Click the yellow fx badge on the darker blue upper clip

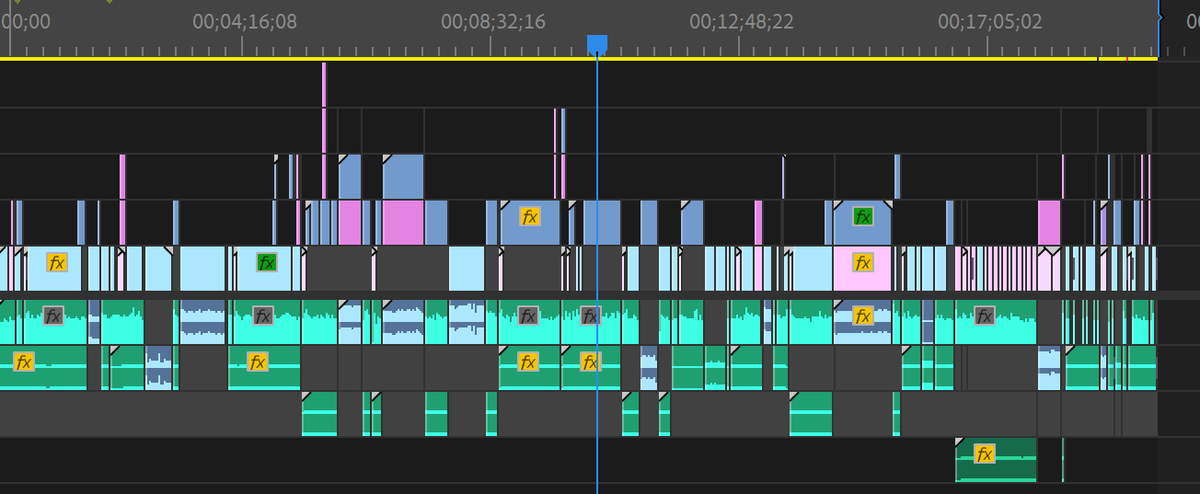tap(530, 215)
